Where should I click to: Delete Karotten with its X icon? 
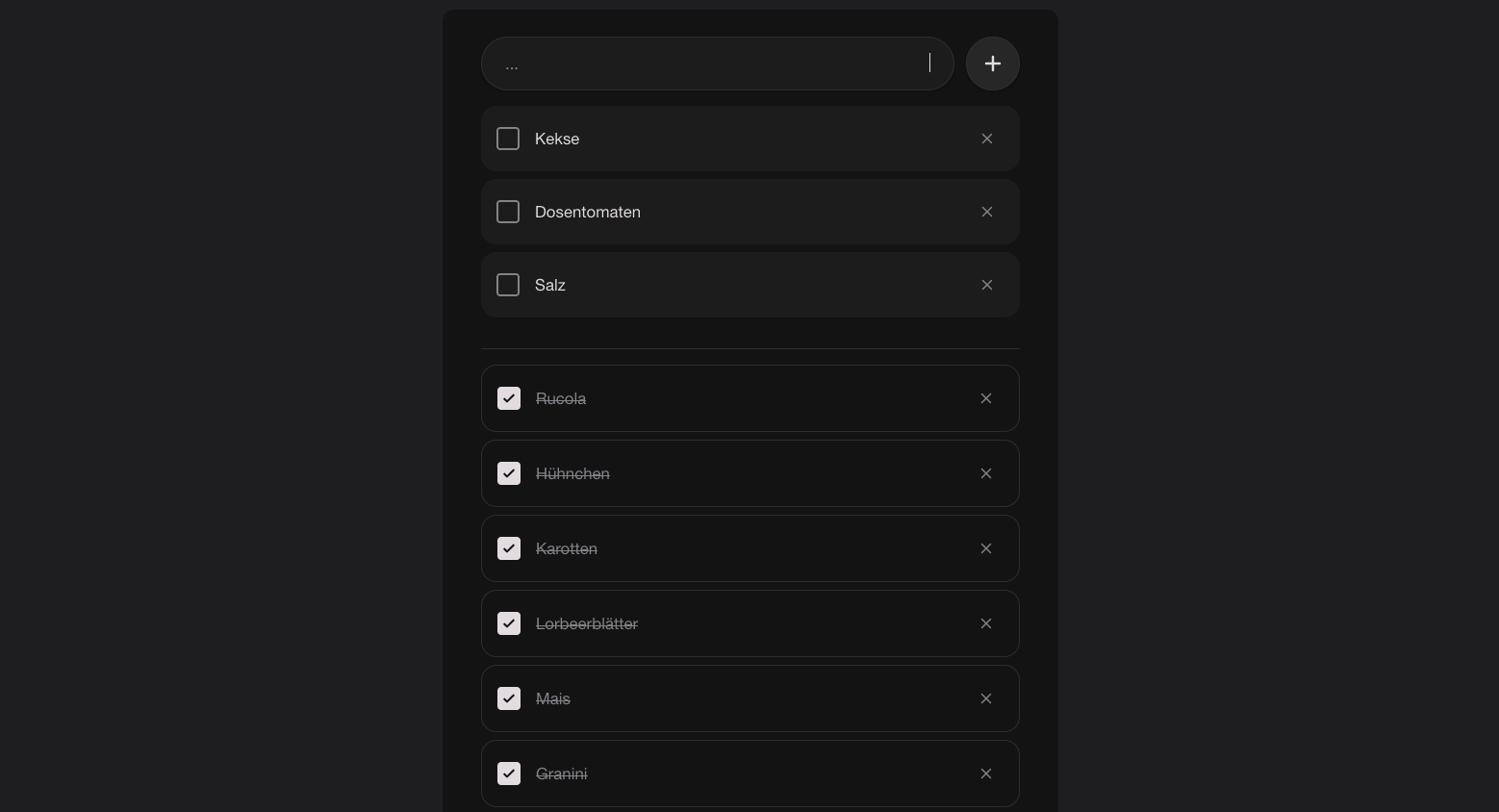point(986,548)
